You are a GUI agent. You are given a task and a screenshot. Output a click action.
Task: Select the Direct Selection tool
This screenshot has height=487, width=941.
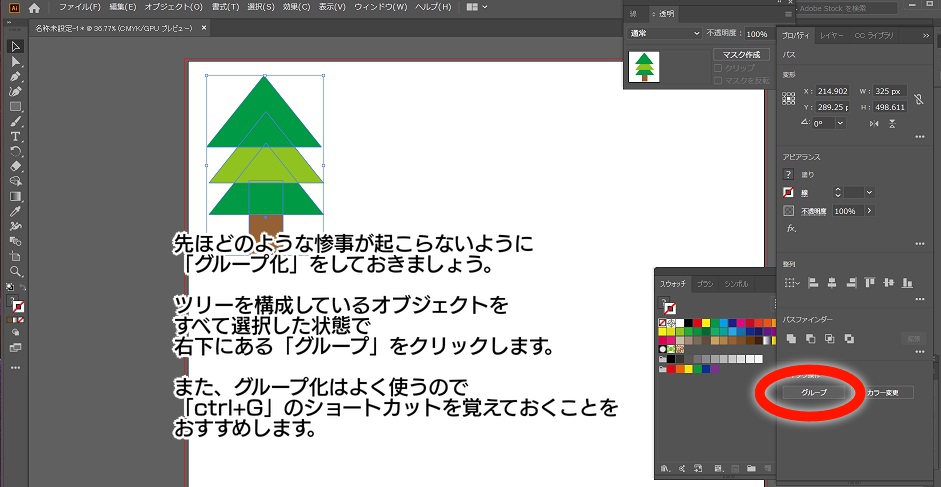16,62
